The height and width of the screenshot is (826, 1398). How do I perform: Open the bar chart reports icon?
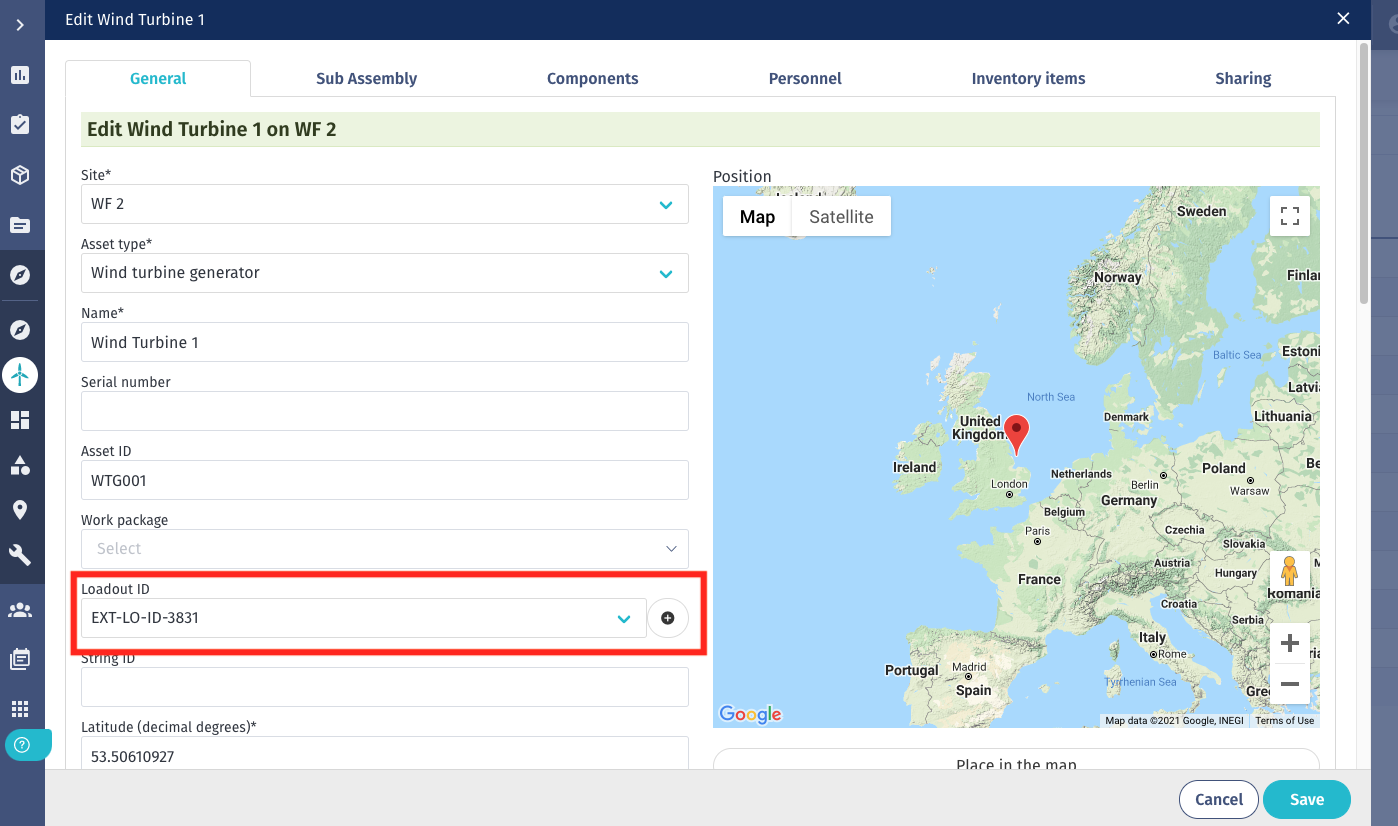coord(20,75)
